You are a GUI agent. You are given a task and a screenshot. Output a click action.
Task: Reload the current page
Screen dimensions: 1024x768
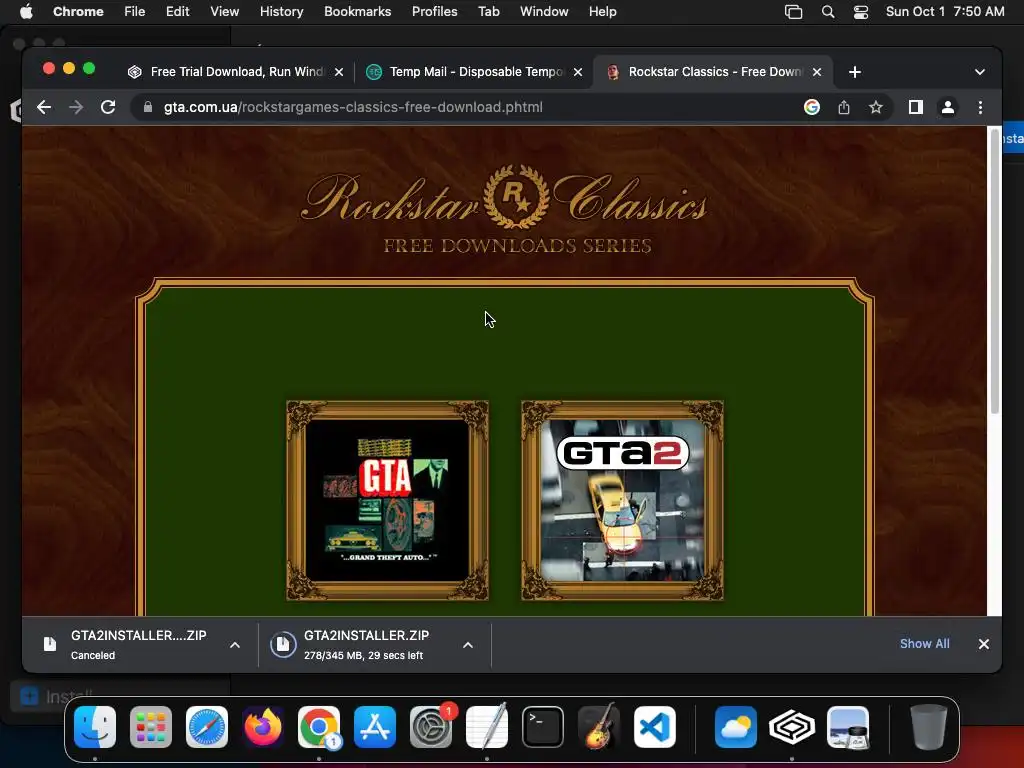click(108, 107)
